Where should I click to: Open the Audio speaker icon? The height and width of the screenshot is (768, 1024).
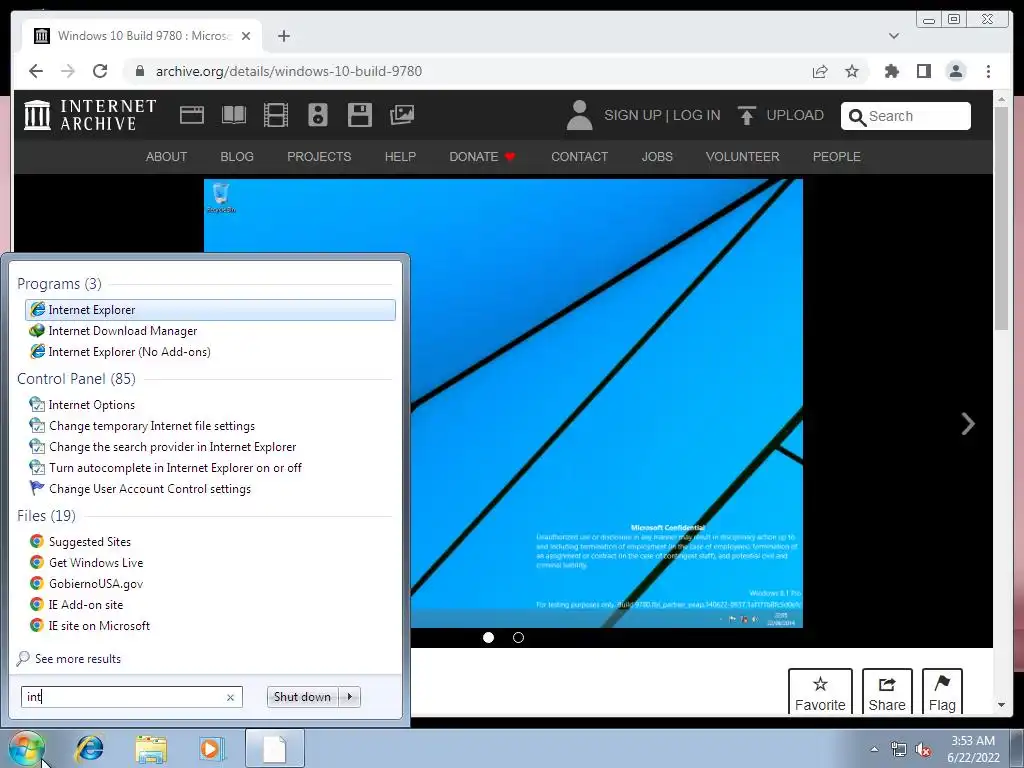(x=317, y=115)
